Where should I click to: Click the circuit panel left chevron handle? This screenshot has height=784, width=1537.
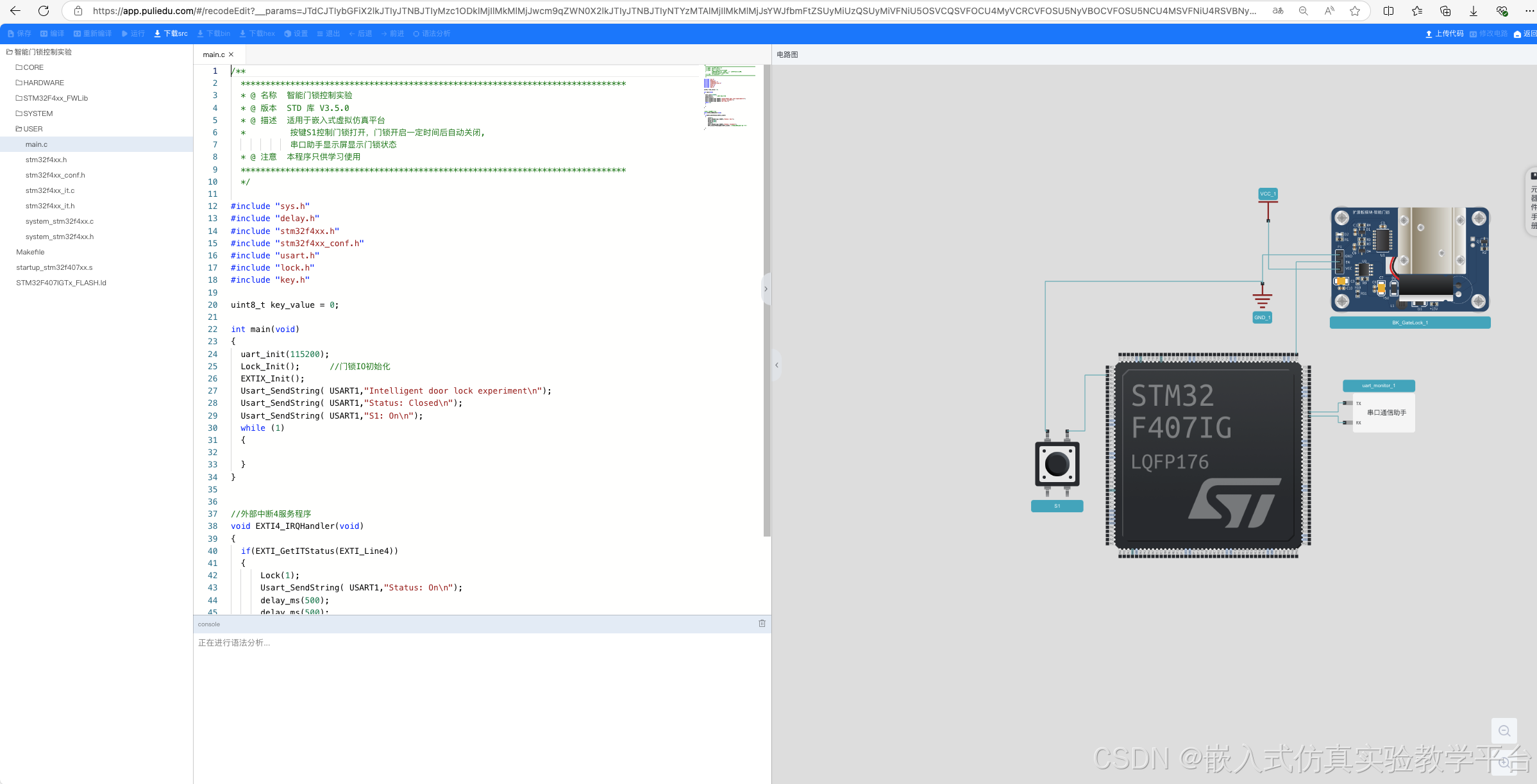click(777, 365)
